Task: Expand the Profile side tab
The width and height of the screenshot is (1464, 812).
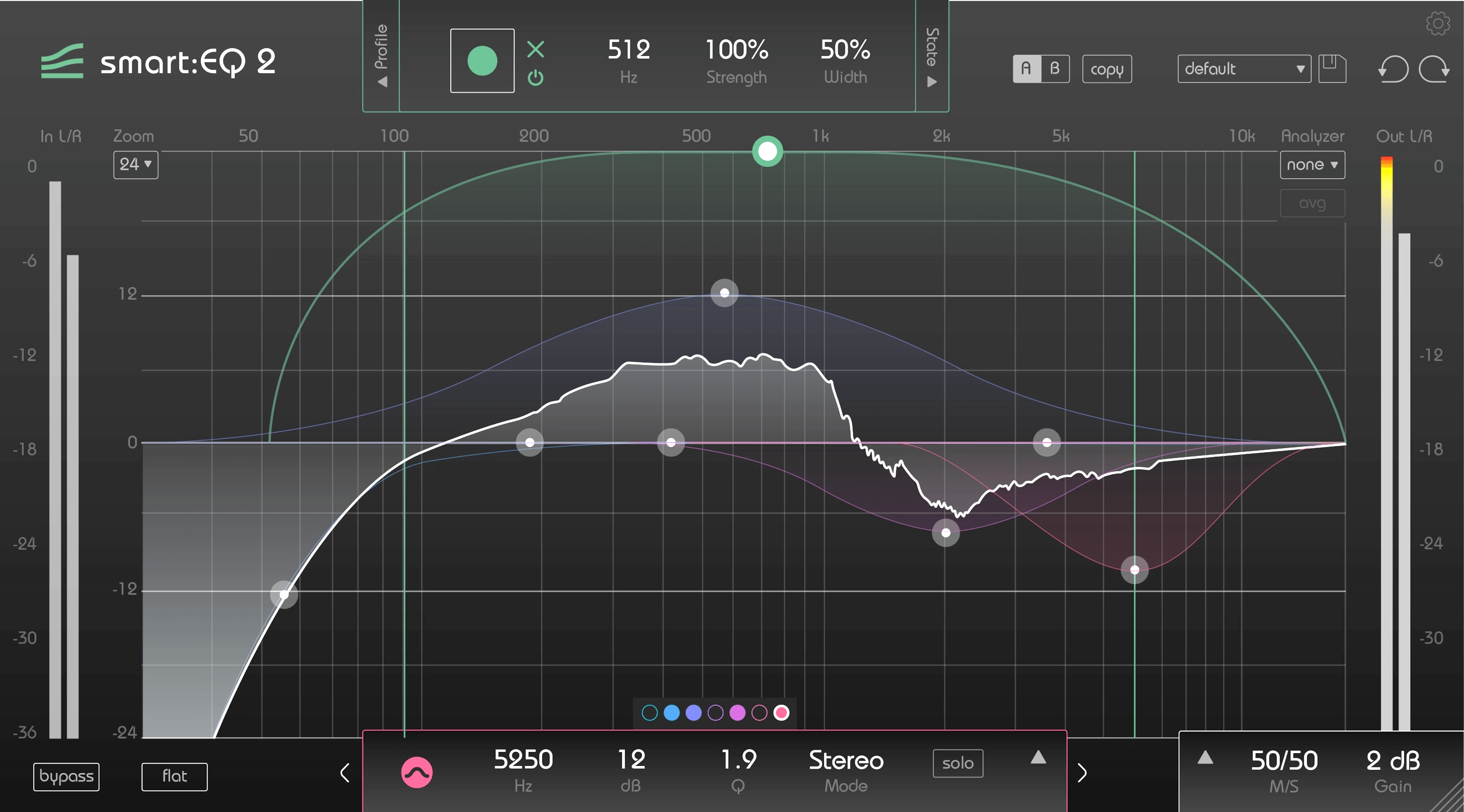Action: coord(381,55)
